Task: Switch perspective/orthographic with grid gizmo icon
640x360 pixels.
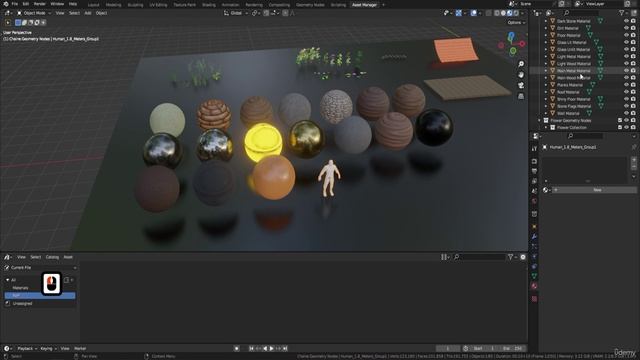Action: [x=521, y=96]
